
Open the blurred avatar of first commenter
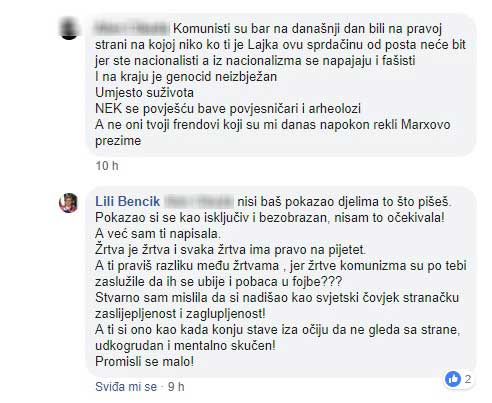coord(69,28)
